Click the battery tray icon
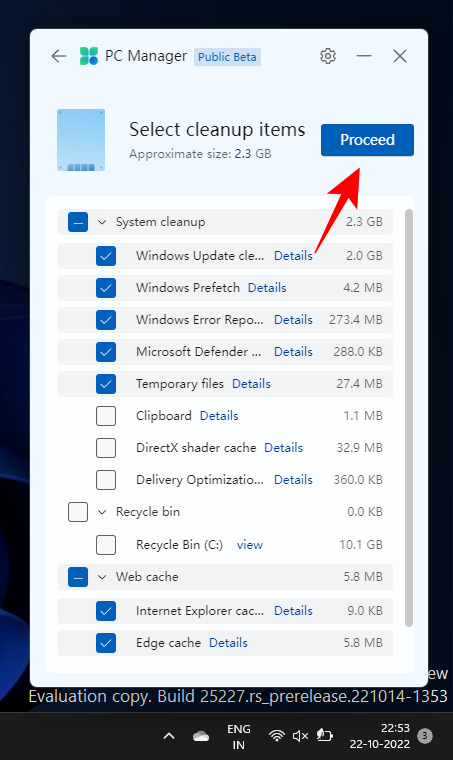This screenshot has width=453, height=760. [325, 736]
